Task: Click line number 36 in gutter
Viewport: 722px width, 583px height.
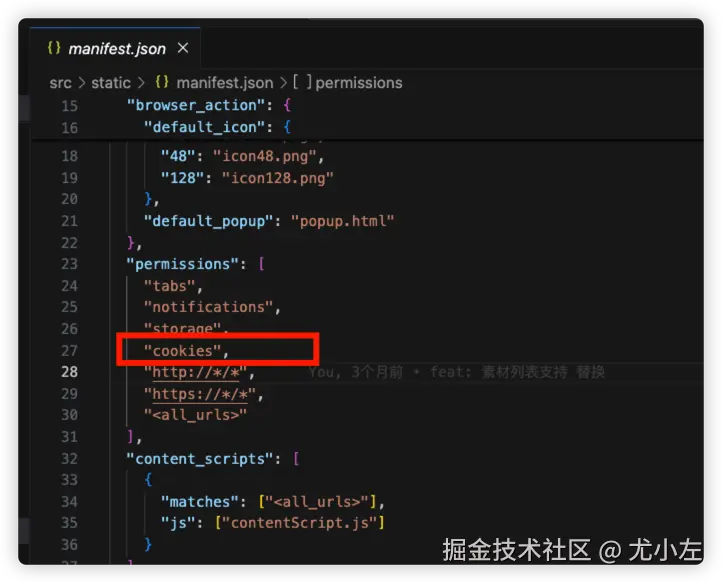Action: coord(70,545)
